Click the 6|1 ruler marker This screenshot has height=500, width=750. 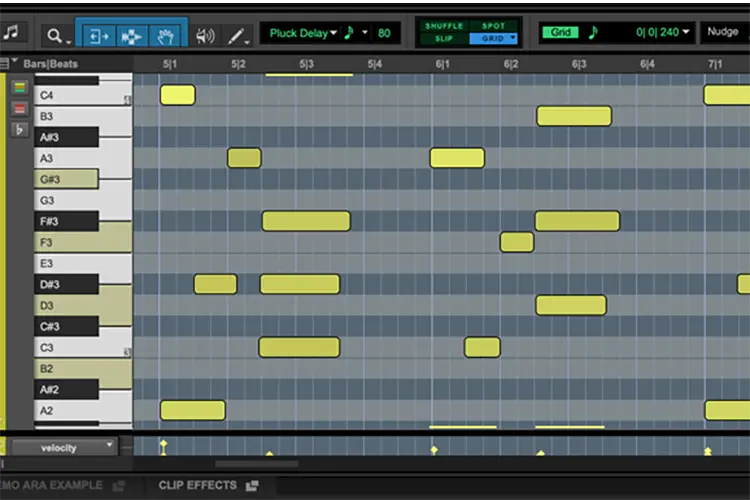(442, 64)
